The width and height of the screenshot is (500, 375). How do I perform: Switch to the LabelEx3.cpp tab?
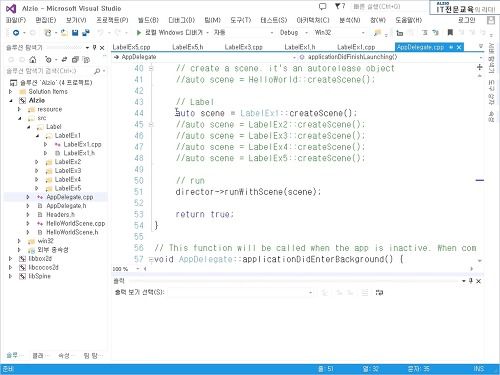click(243, 47)
